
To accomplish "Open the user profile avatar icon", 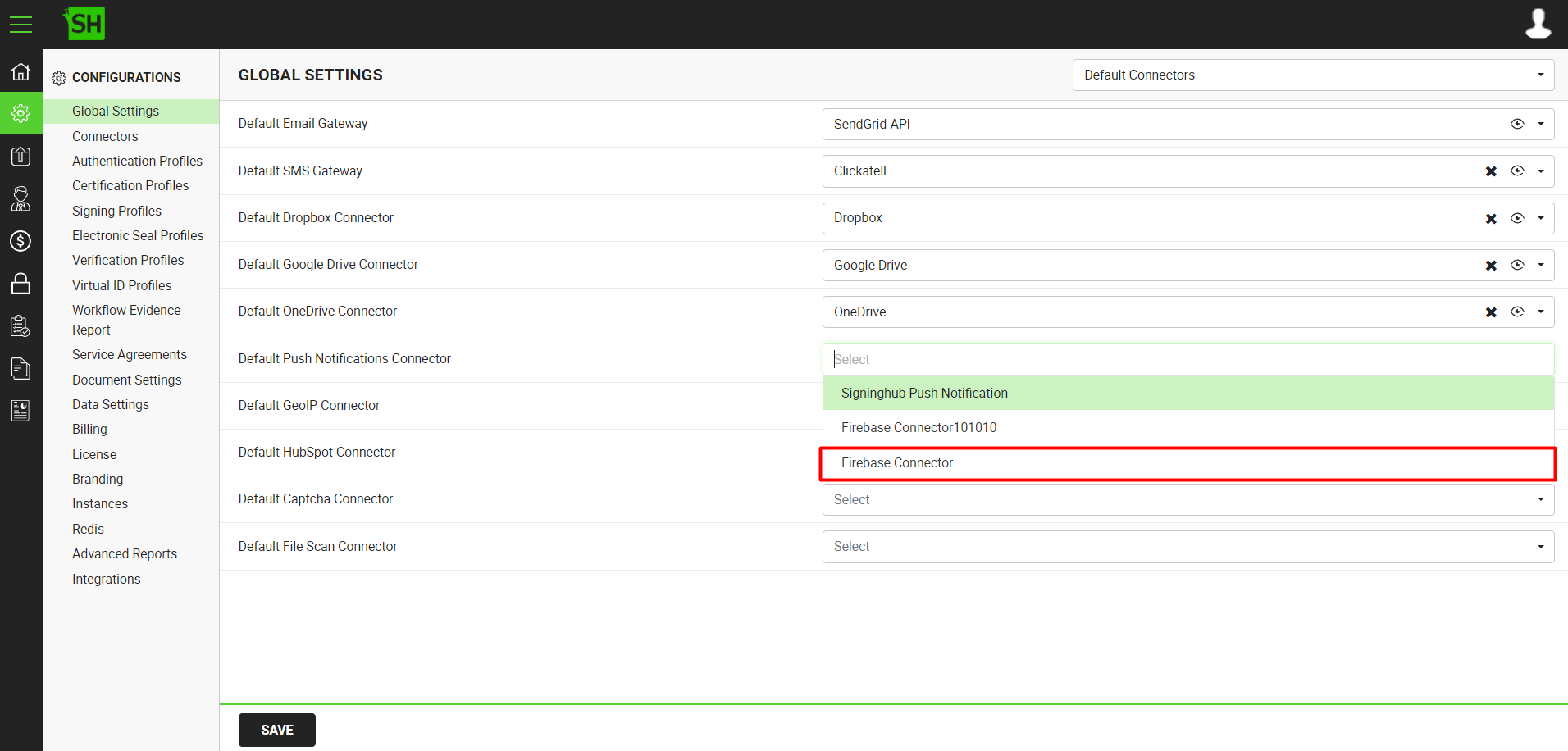I will tap(1538, 24).
